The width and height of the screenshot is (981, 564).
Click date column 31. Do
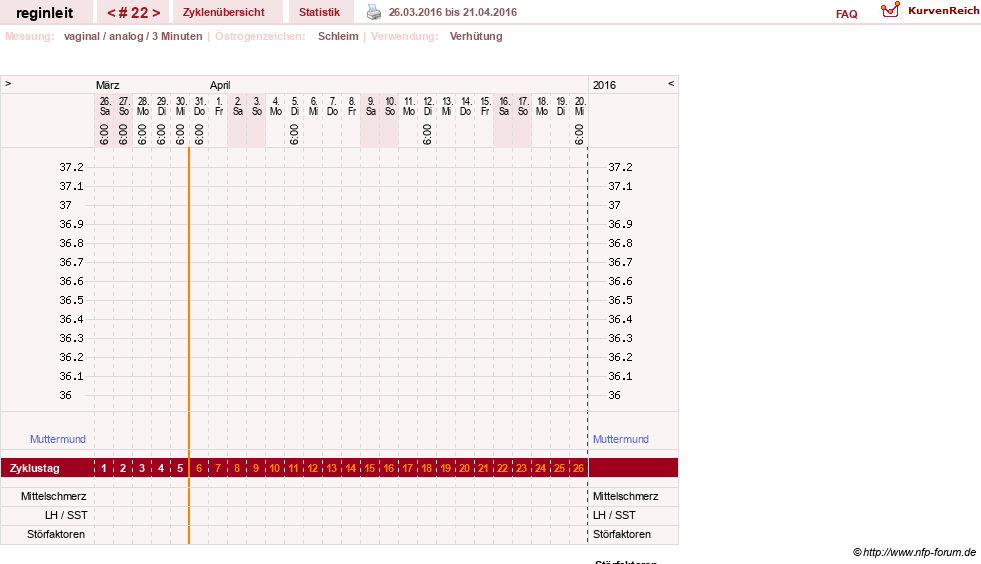[x=200, y=106]
